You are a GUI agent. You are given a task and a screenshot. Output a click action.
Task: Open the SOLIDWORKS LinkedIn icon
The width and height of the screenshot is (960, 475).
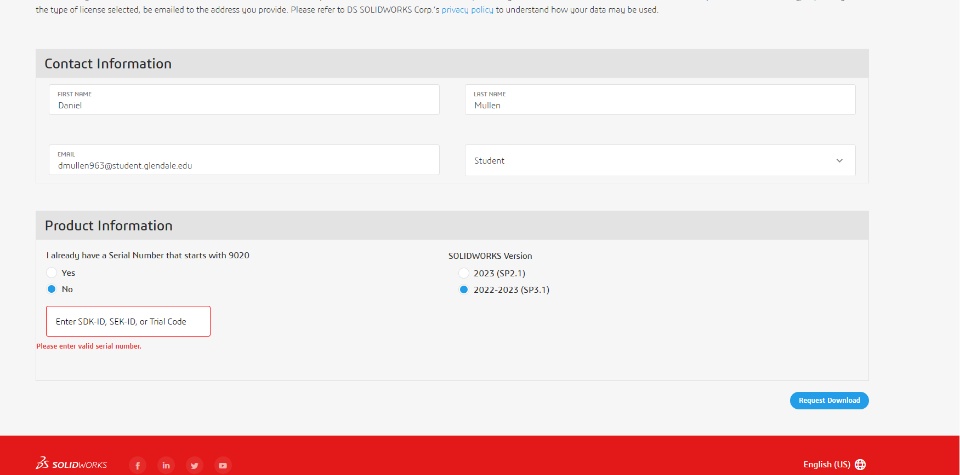166,465
